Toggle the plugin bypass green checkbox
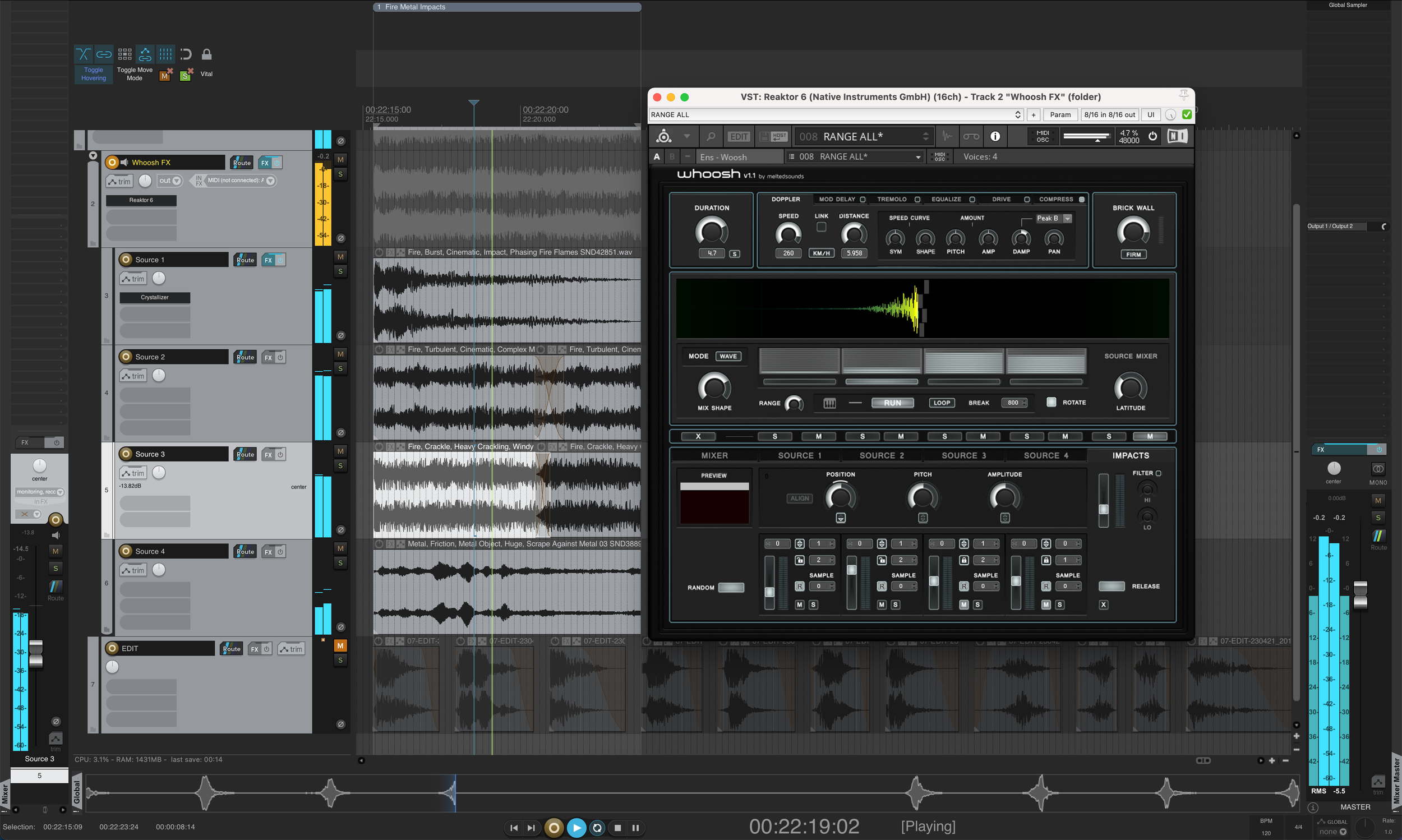Screen dimensions: 1402x840 (x=1187, y=114)
